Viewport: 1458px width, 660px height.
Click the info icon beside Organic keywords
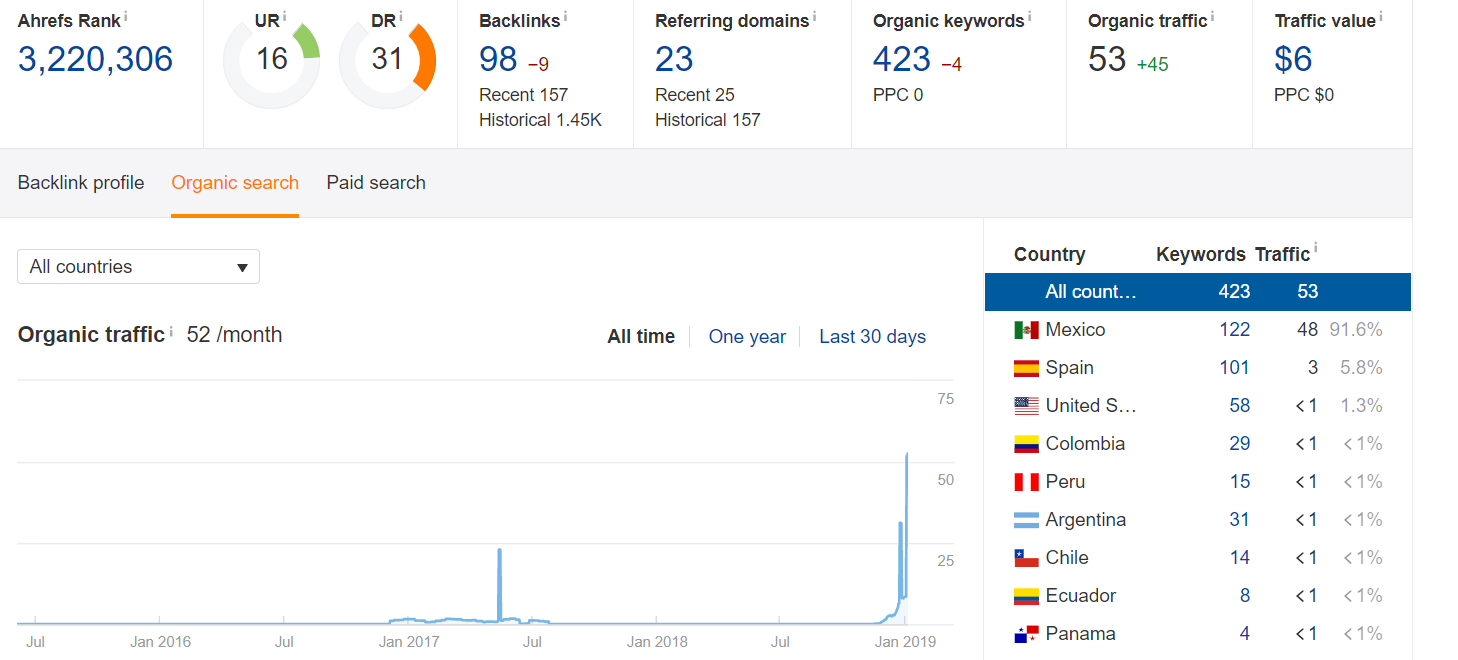[1030, 17]
